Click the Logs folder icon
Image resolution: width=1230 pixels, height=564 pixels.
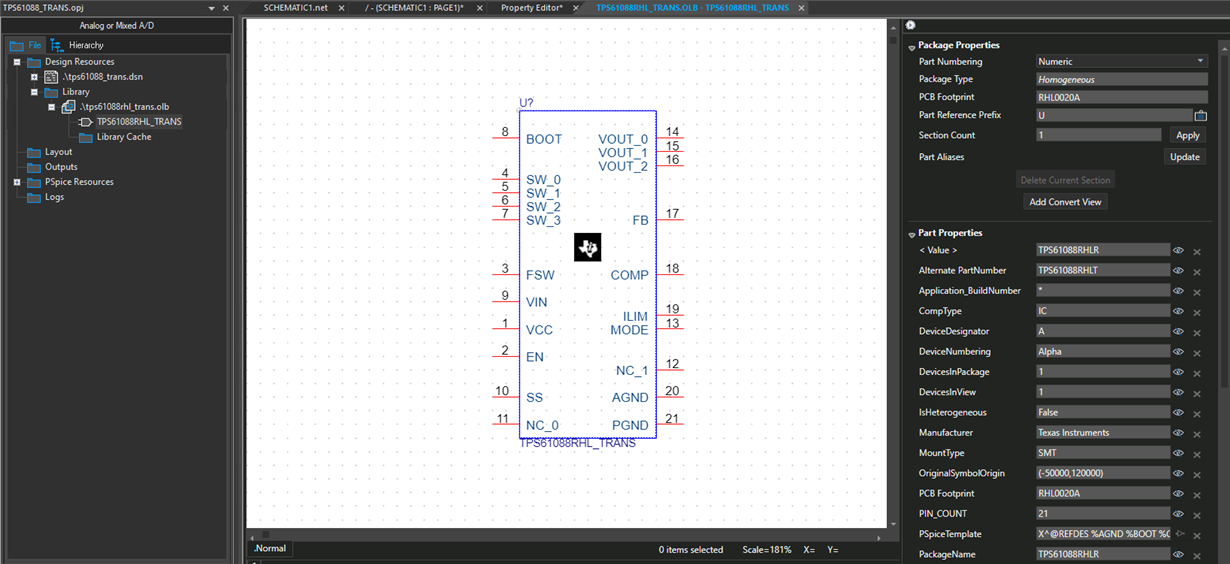pyautogui.click(x=34, y=197)
